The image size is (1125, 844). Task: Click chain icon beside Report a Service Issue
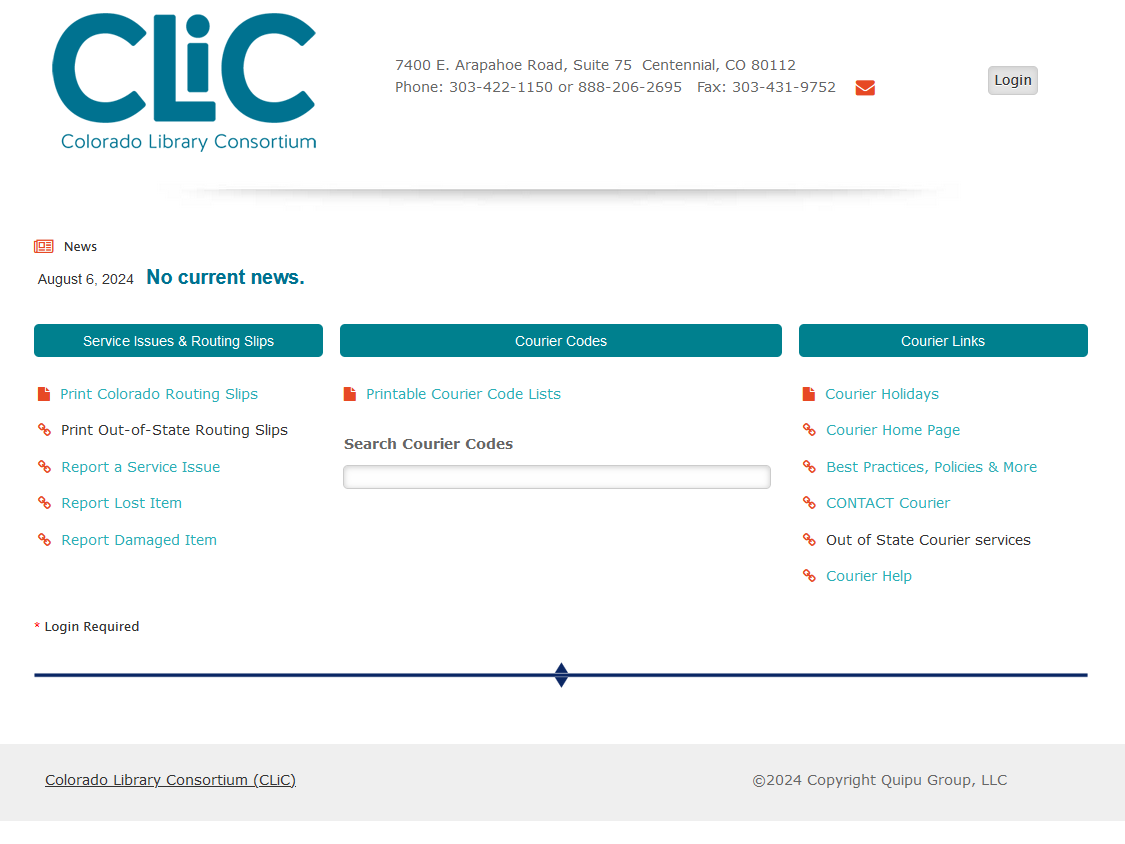[x=44, y=467]
